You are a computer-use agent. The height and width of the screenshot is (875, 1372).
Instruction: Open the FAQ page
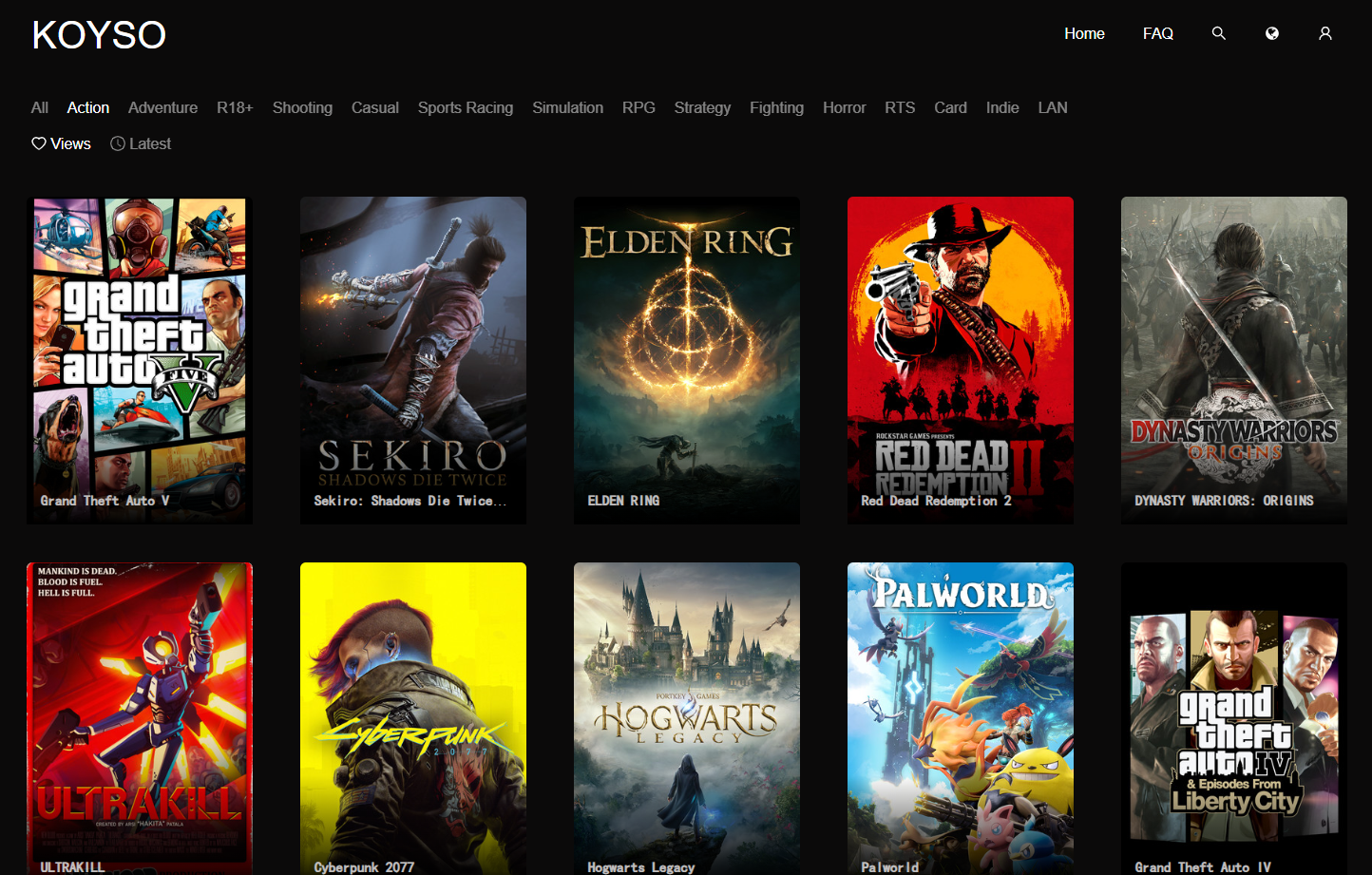click(x=1157, y=33)
